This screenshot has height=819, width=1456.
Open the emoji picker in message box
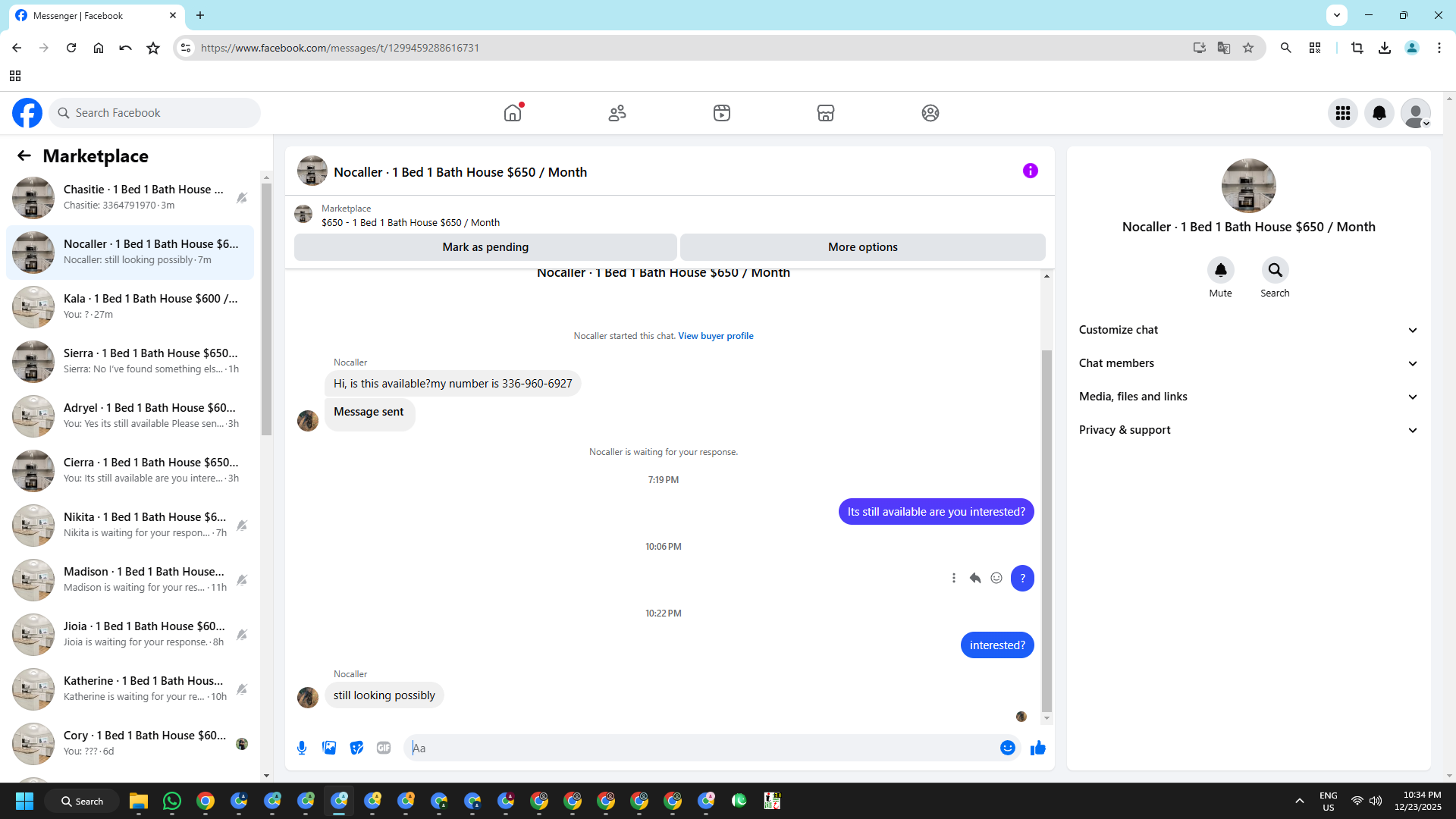click(1007, 748)
